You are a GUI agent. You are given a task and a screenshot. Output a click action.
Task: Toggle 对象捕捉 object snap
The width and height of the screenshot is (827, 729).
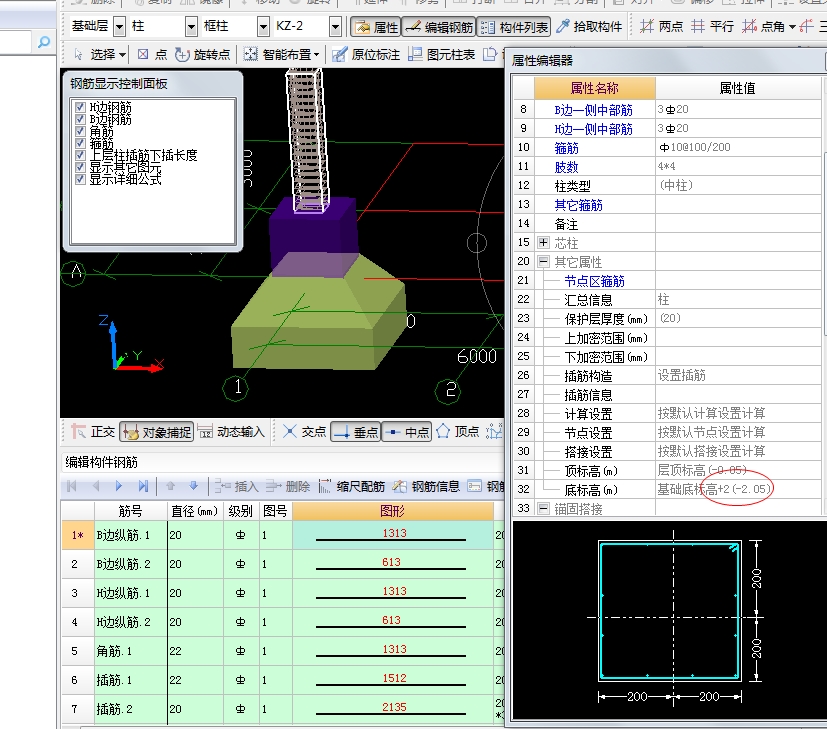point(157,432)
